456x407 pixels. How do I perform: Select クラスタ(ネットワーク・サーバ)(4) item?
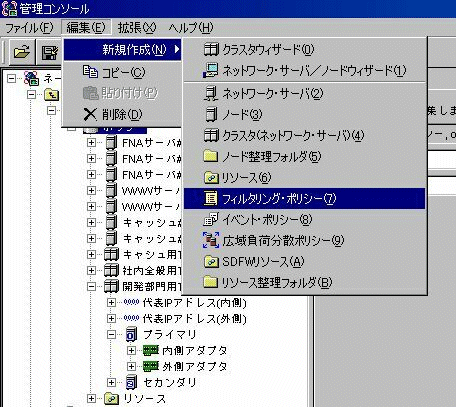click(x=304, y=135)
